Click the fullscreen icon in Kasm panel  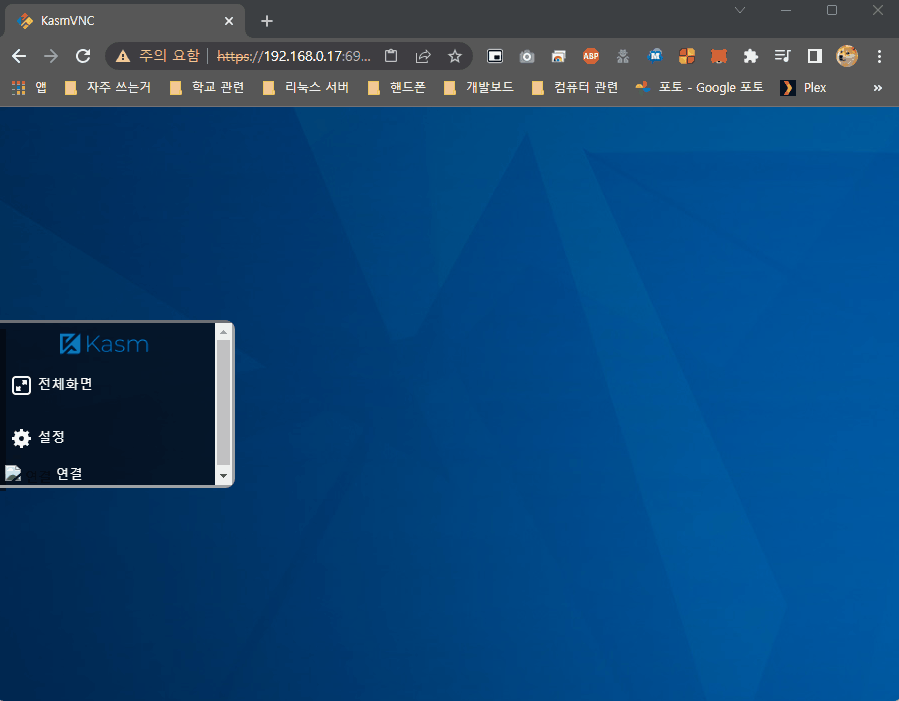tap(21, 385)
